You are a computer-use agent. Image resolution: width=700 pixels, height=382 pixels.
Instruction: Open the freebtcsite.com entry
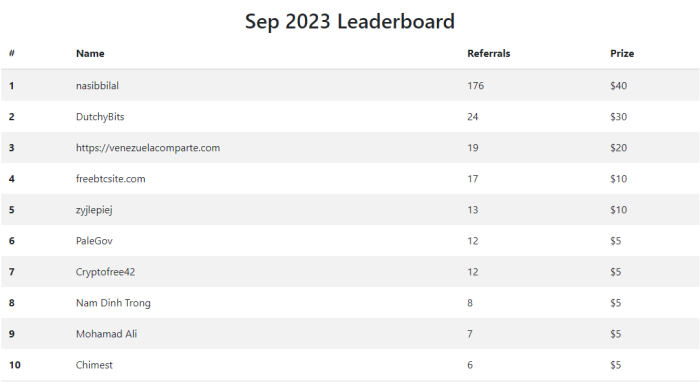(111, 179)
